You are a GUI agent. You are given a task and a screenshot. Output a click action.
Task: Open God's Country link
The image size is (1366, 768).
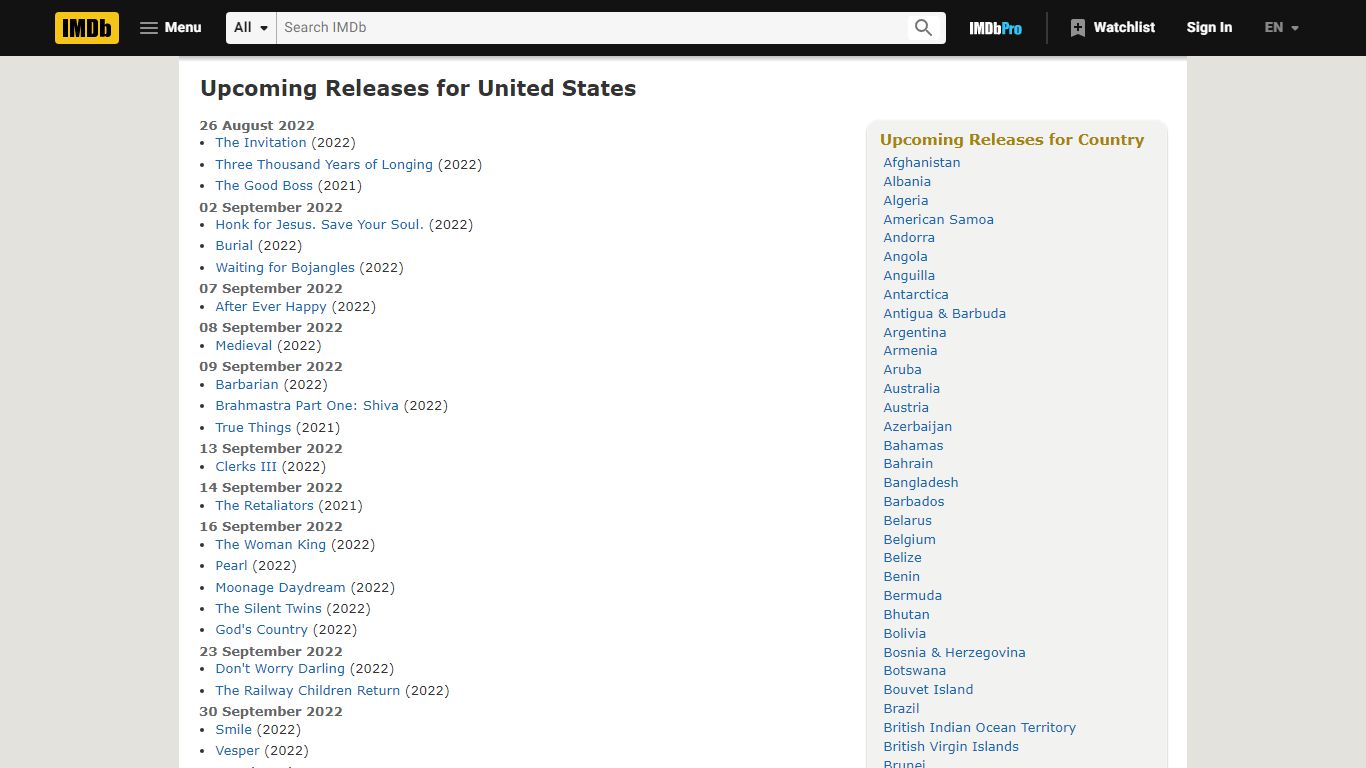pos(261,630)
